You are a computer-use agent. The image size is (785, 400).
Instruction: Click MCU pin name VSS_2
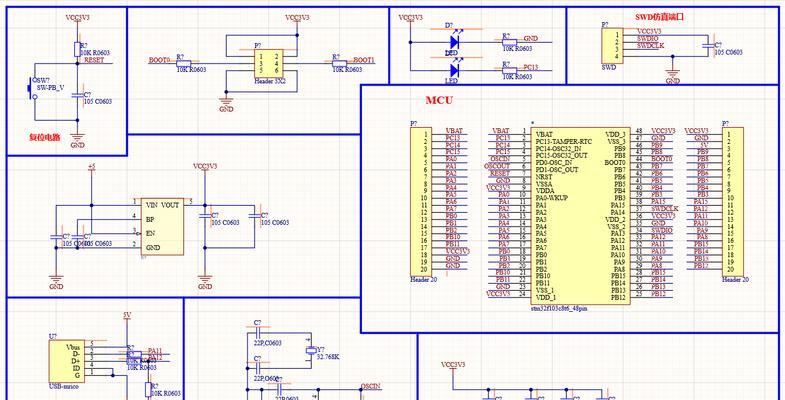tap(615, 226)
